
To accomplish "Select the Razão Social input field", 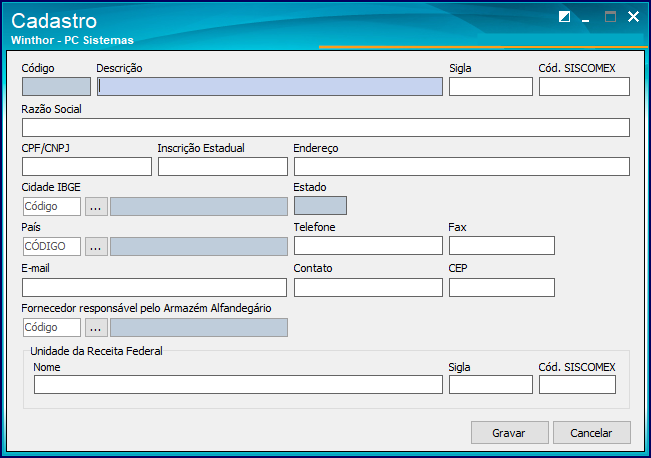I will tap(326, 127).
